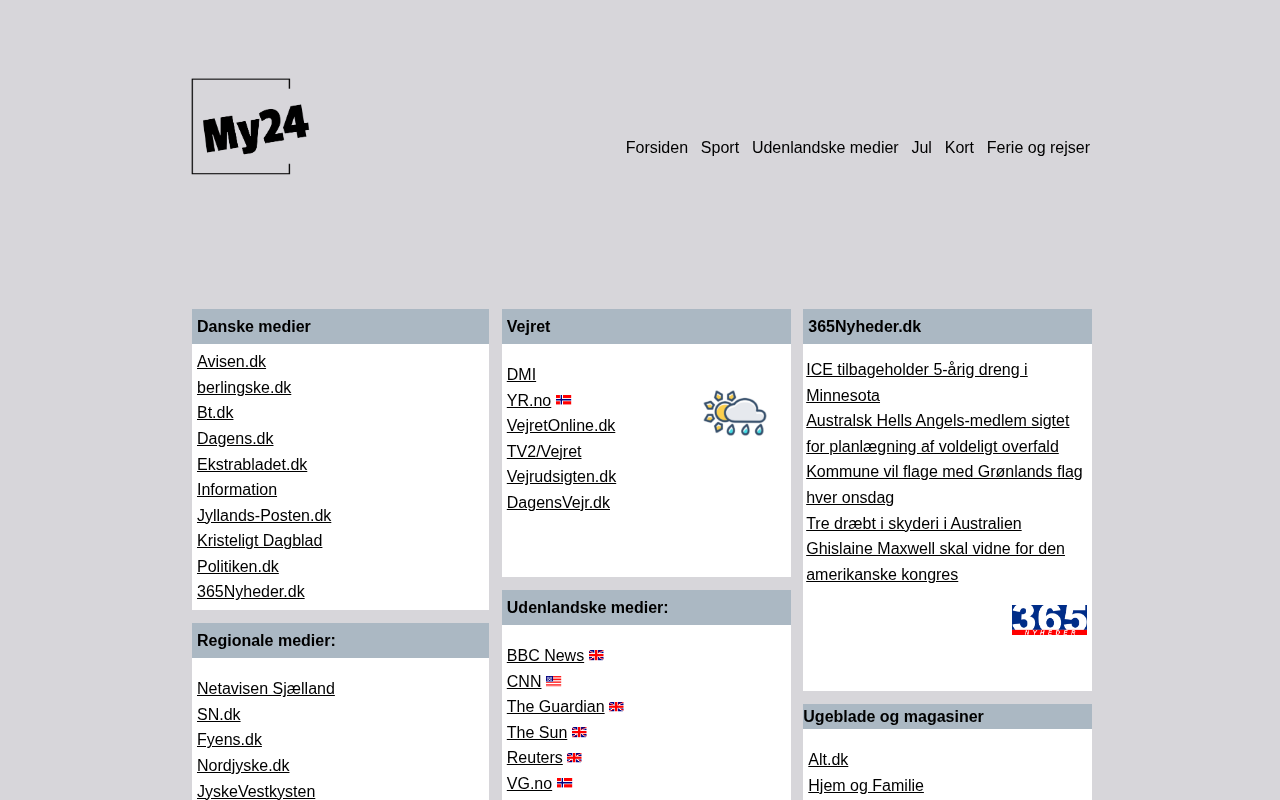Open the Ghislaine Maxwell kongres article

tap(936, 561)
